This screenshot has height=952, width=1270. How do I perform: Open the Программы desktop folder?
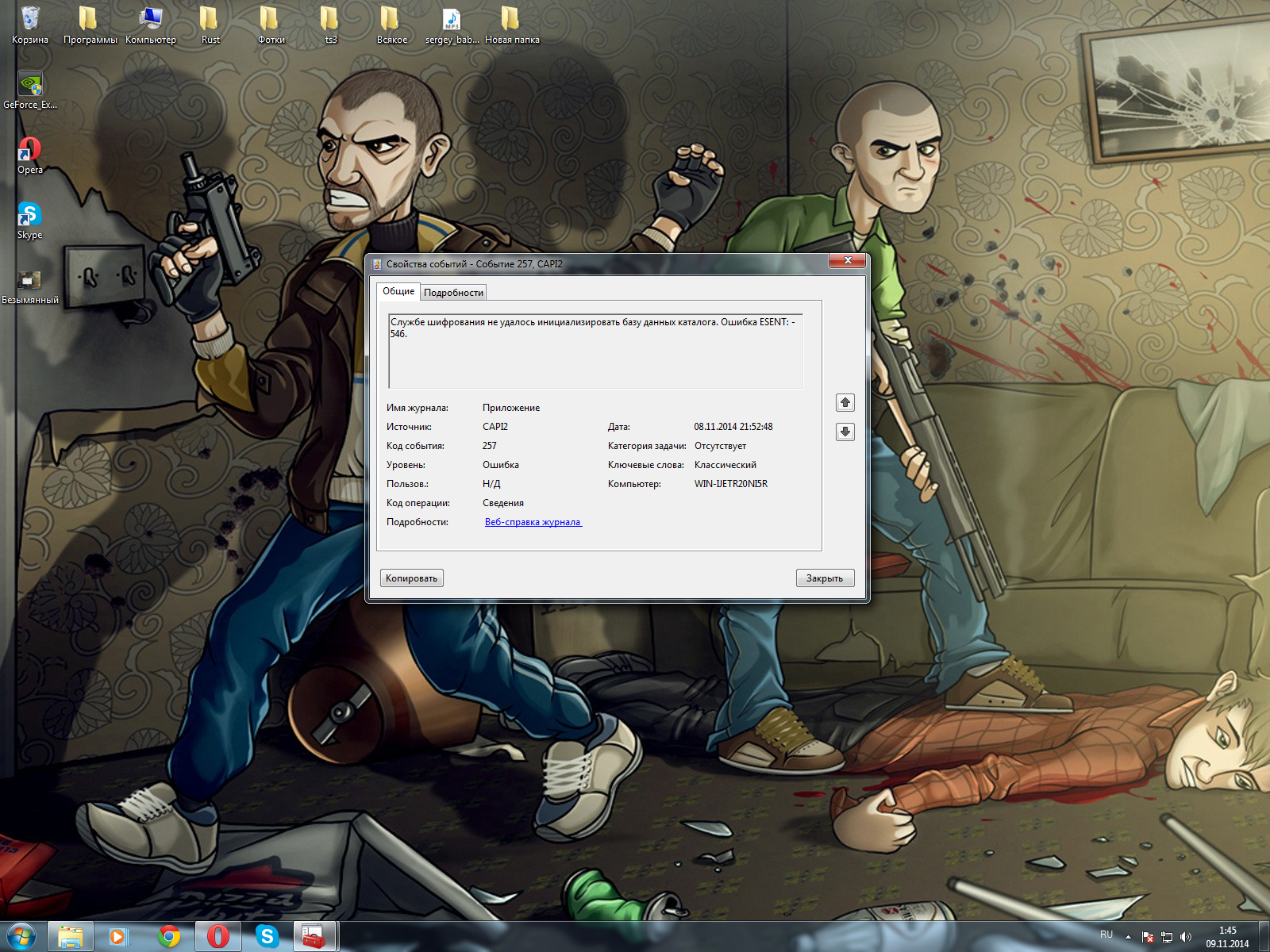coord(90,25)
